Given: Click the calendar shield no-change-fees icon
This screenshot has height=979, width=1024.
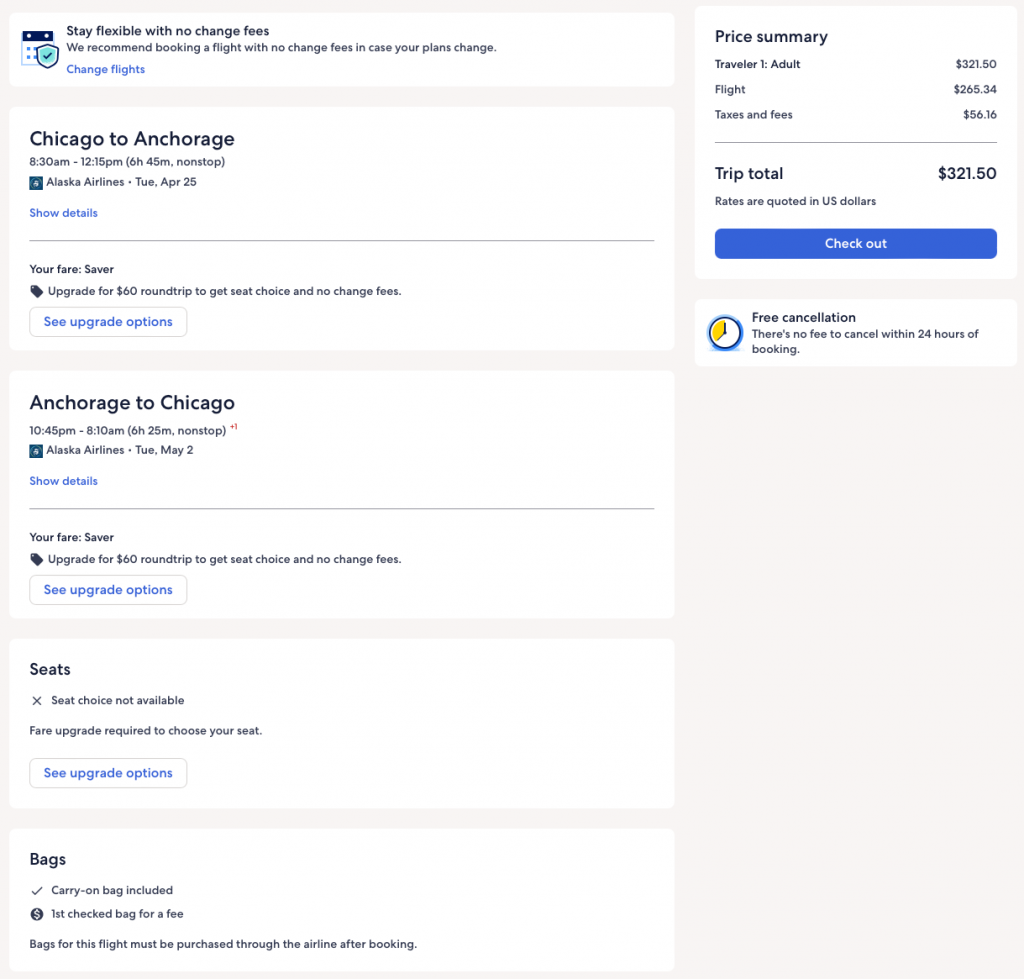Looking at the screenshot, I should pos(40,48).
